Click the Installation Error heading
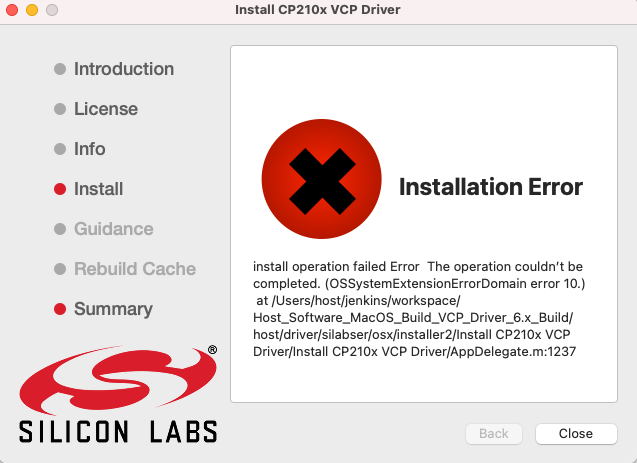This screenshot has height=463, width=637. point(490,187)
